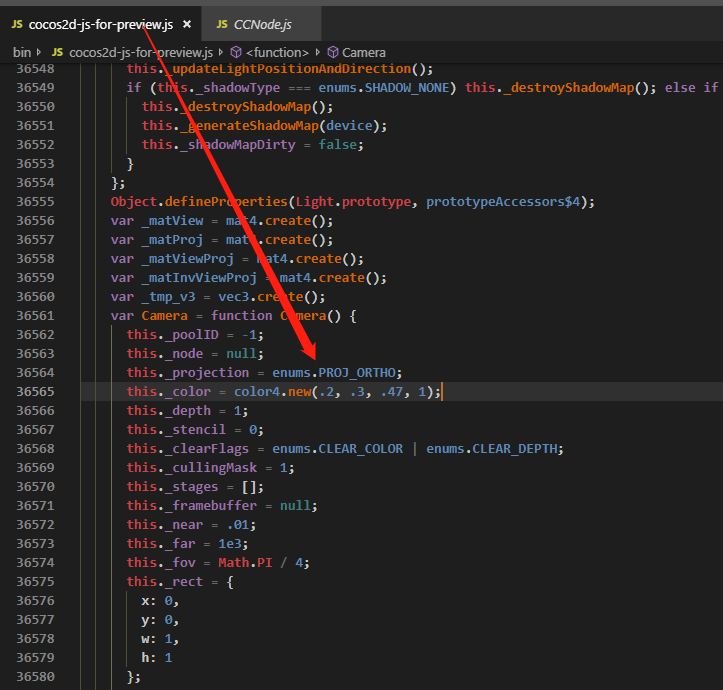The height and width of the screenshot is (690, 723).
Task: Select the cocos2d-js-for-preview.js editor tab
Action: 98,23
